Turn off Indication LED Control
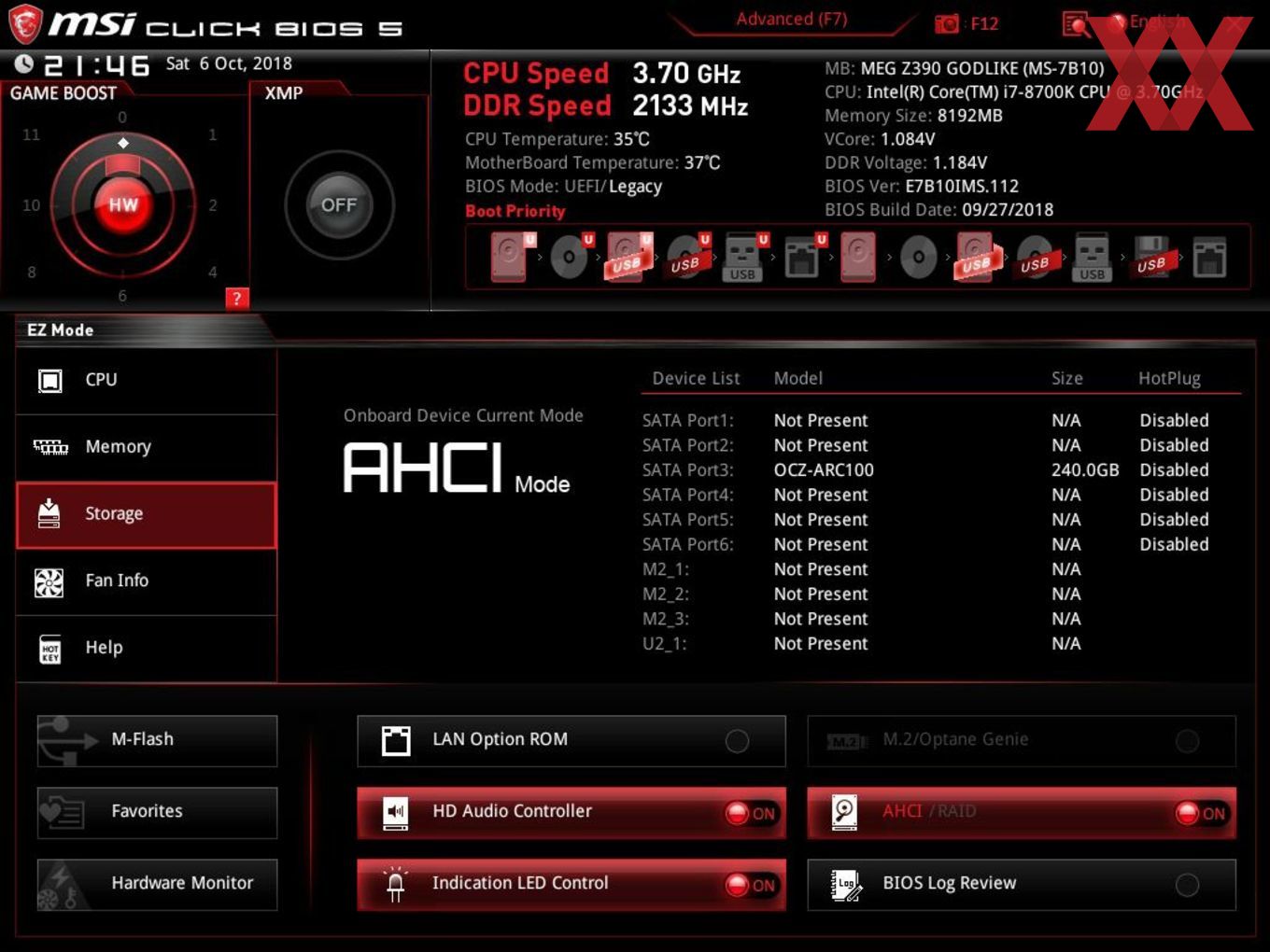This screenshot has width=1270, height=952. [x=571, y=884]
